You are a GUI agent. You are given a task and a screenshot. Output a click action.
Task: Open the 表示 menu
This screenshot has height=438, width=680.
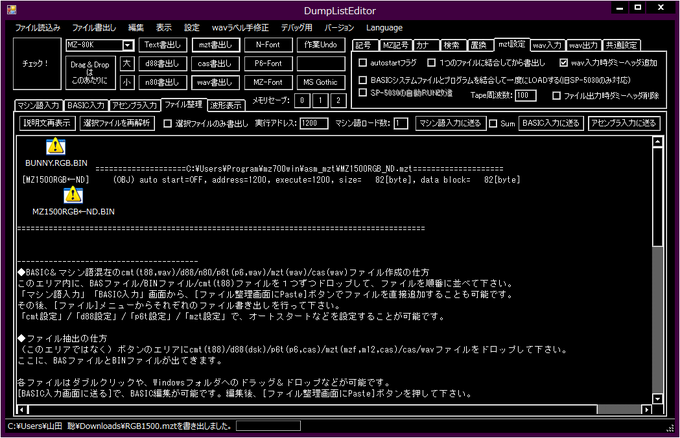point(163,28)
